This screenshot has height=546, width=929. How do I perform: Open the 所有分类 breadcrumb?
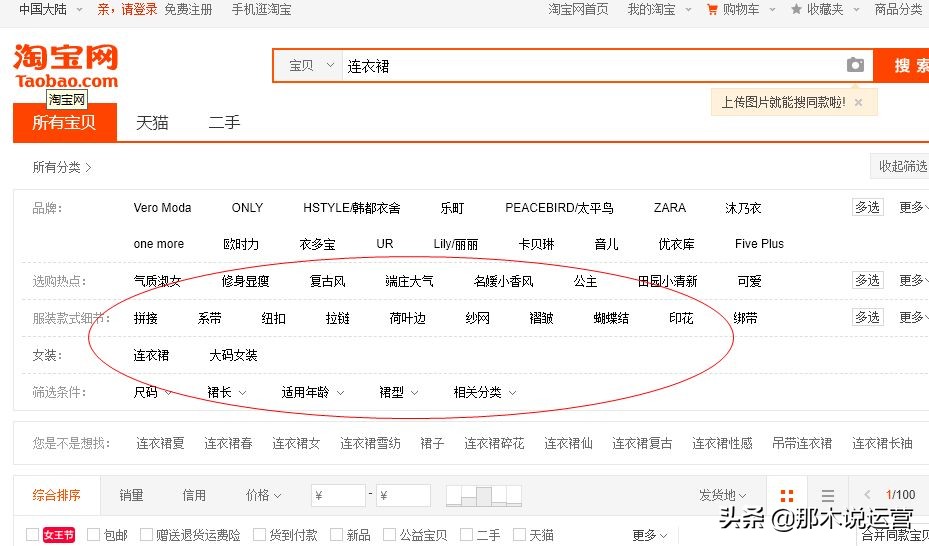coord(62,167)
